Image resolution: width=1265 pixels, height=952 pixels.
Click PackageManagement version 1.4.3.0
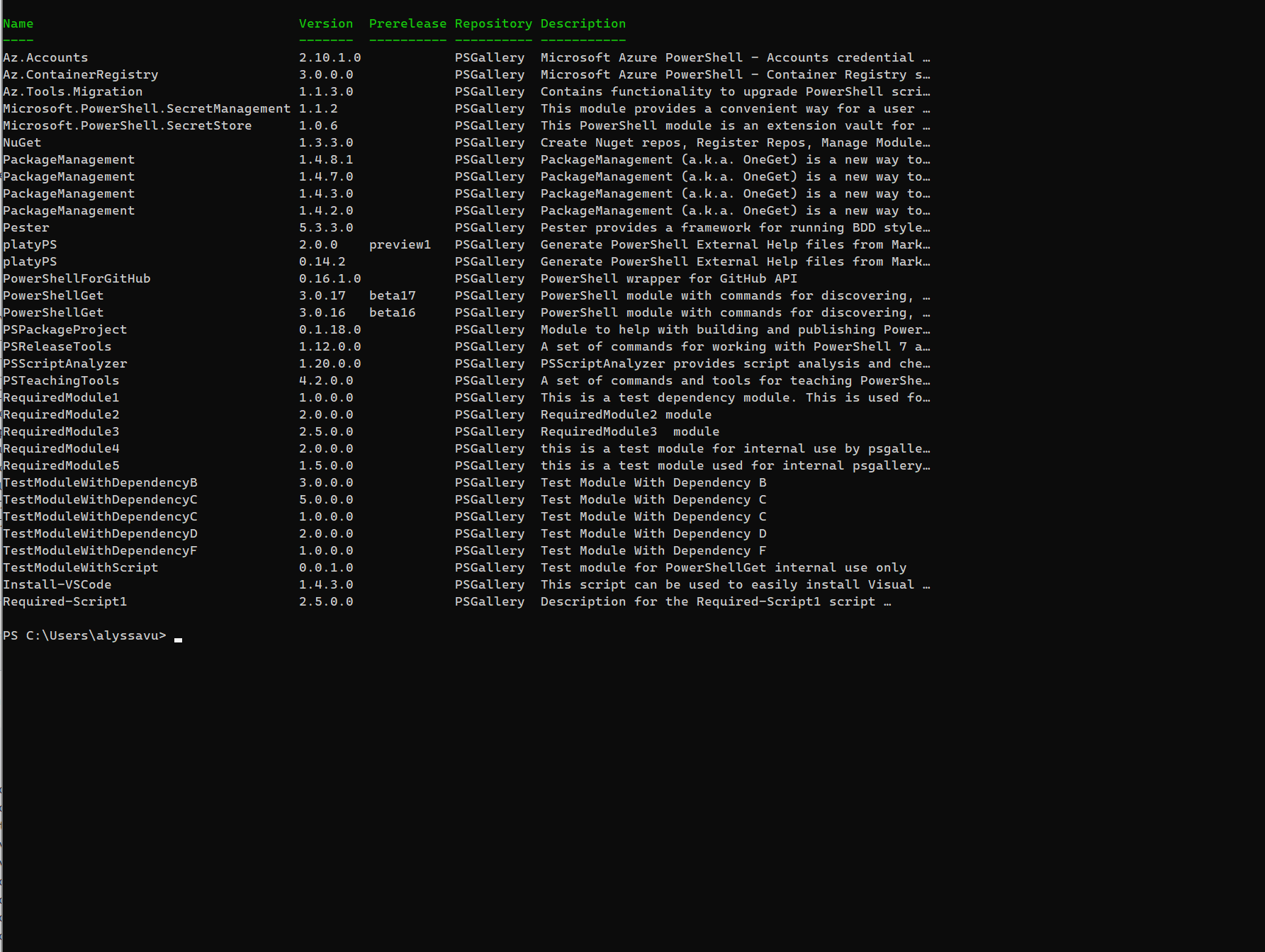326,193
